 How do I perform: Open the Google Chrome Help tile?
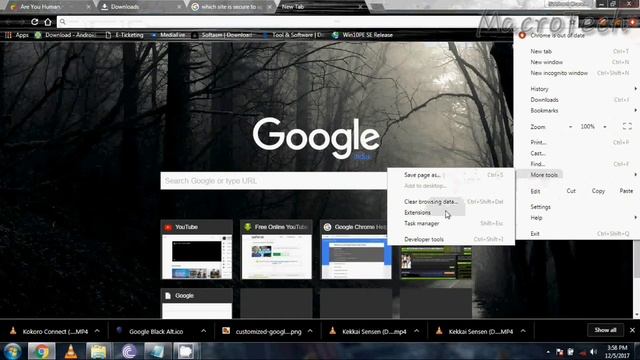(356, 249)
